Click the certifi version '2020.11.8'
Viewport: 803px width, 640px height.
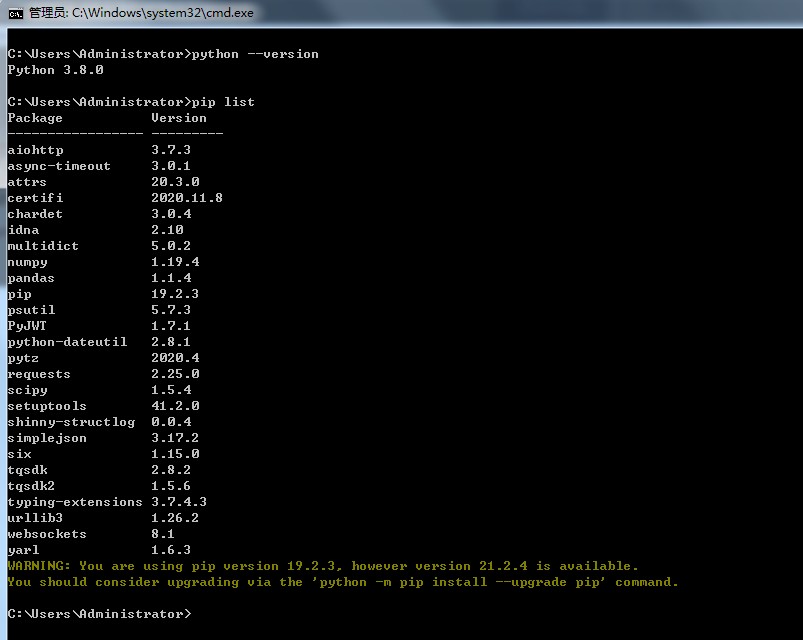[x=187, y=198]
